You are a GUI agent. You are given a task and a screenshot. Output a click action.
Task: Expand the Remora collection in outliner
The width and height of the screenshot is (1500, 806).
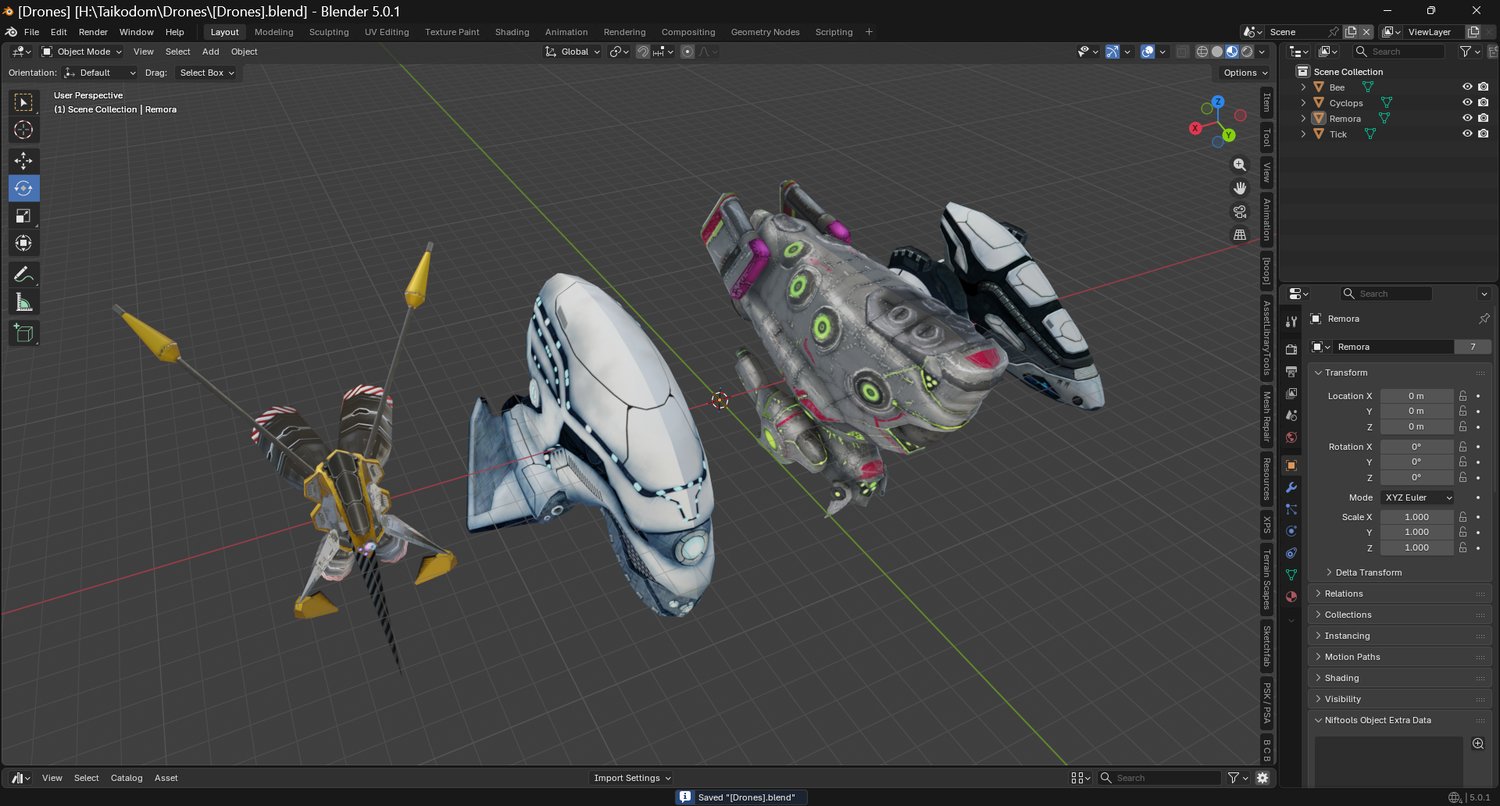[x=1303, y=119]
